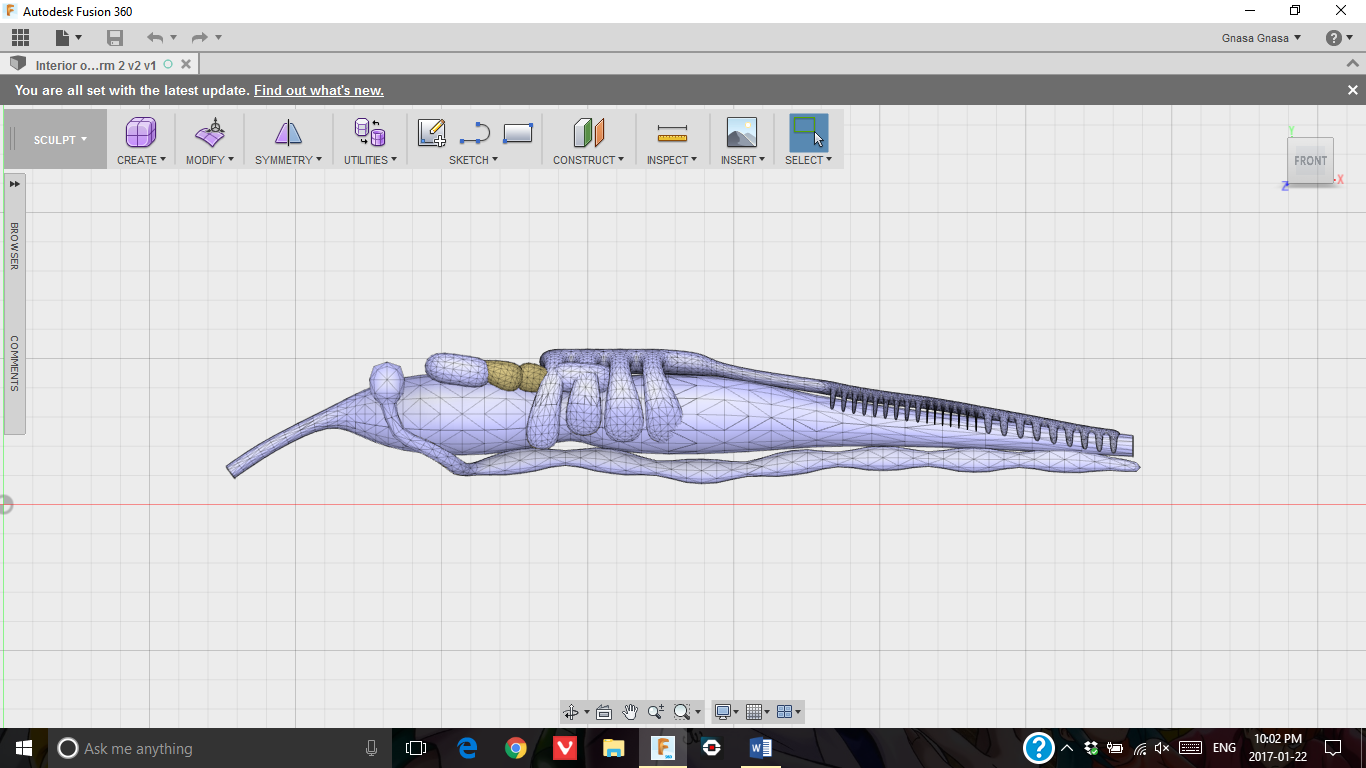Viewport: 1366px width, 768px height.
Task: Select the tan highlighted segment on model
Action: coord(516,375)
